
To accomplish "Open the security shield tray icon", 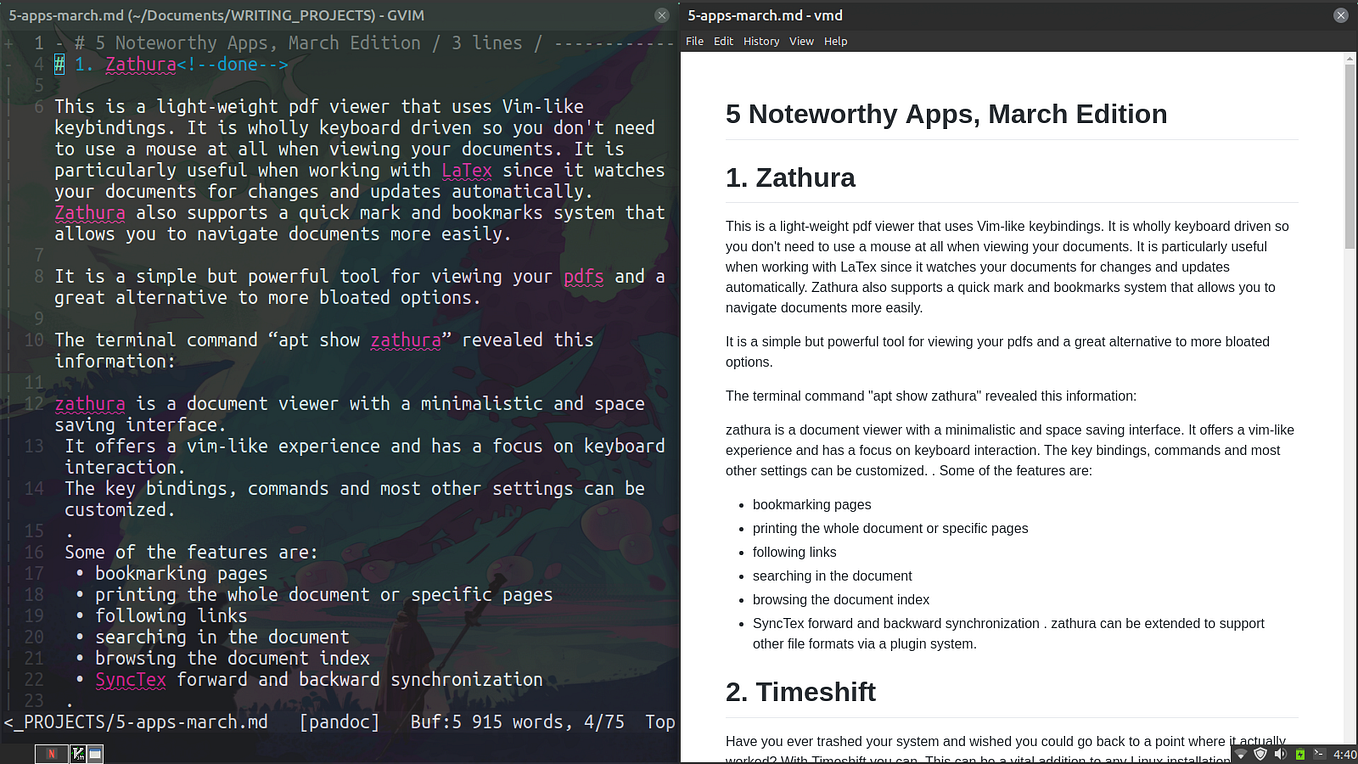I will [x=1260, y=753].
